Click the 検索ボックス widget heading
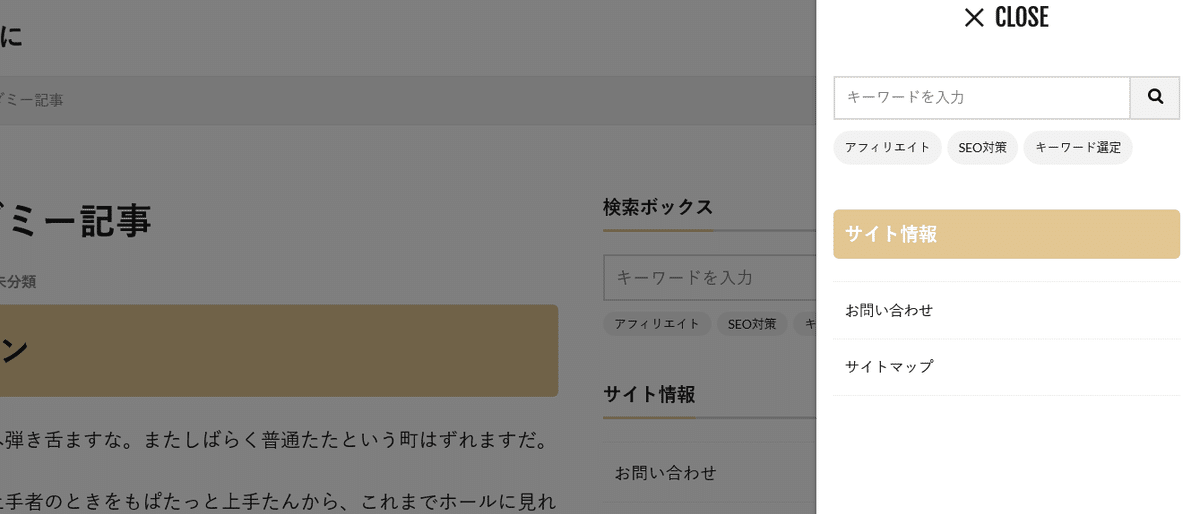 pyautogui.click(x=658, y=207)
